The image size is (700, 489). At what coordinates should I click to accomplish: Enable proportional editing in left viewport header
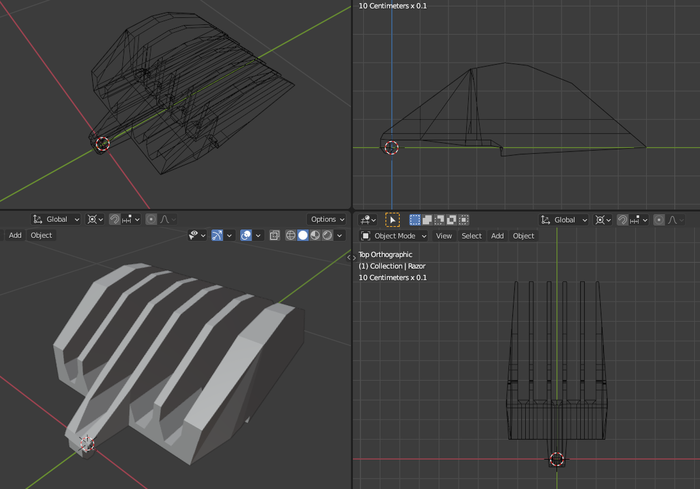151,219
